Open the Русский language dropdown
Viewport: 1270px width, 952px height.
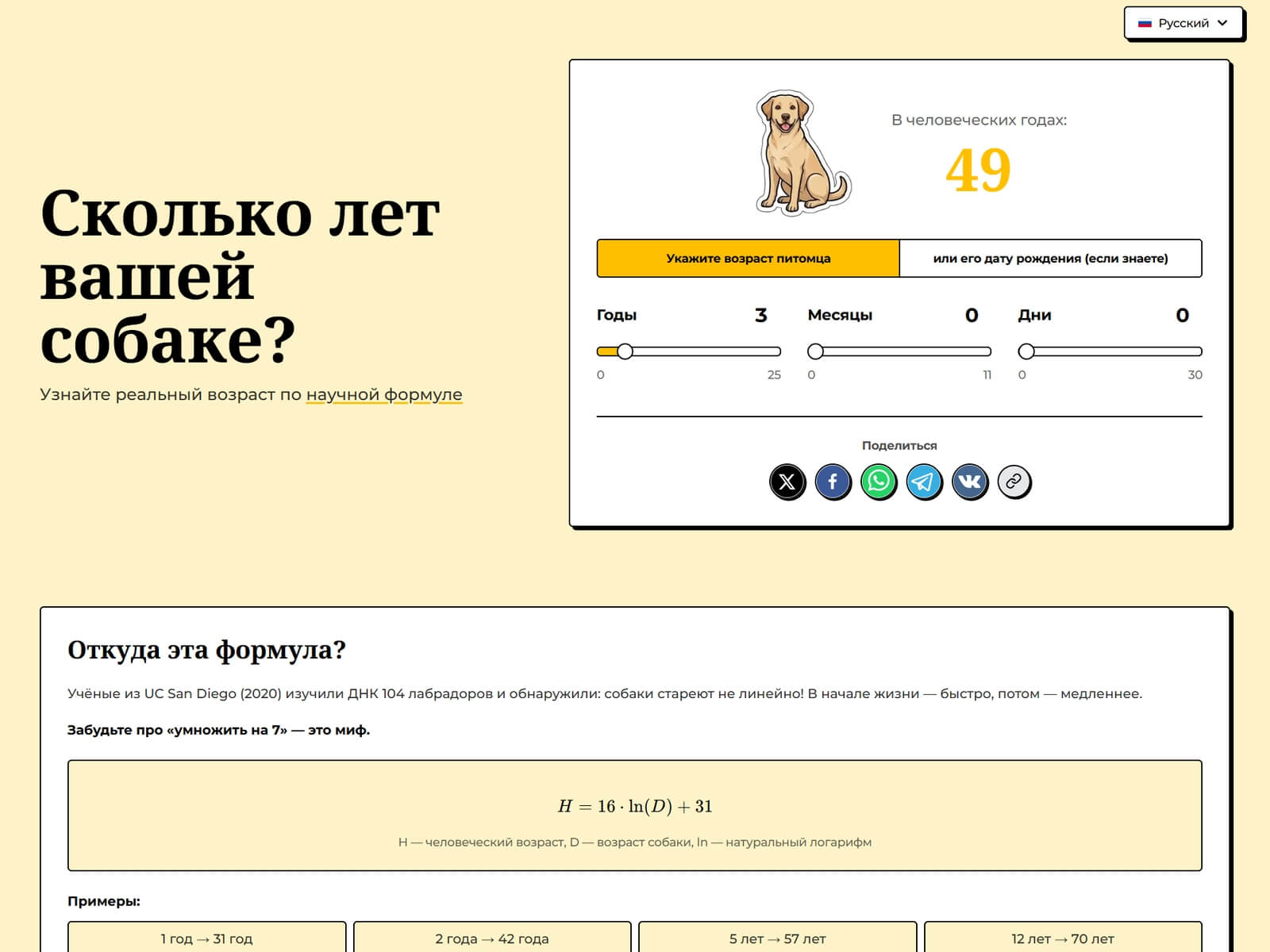click(1182, 23)
